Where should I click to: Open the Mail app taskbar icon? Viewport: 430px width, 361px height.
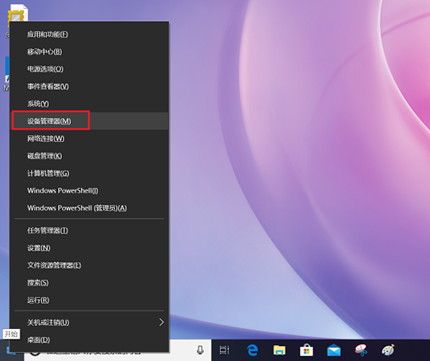tap(334, 351)
